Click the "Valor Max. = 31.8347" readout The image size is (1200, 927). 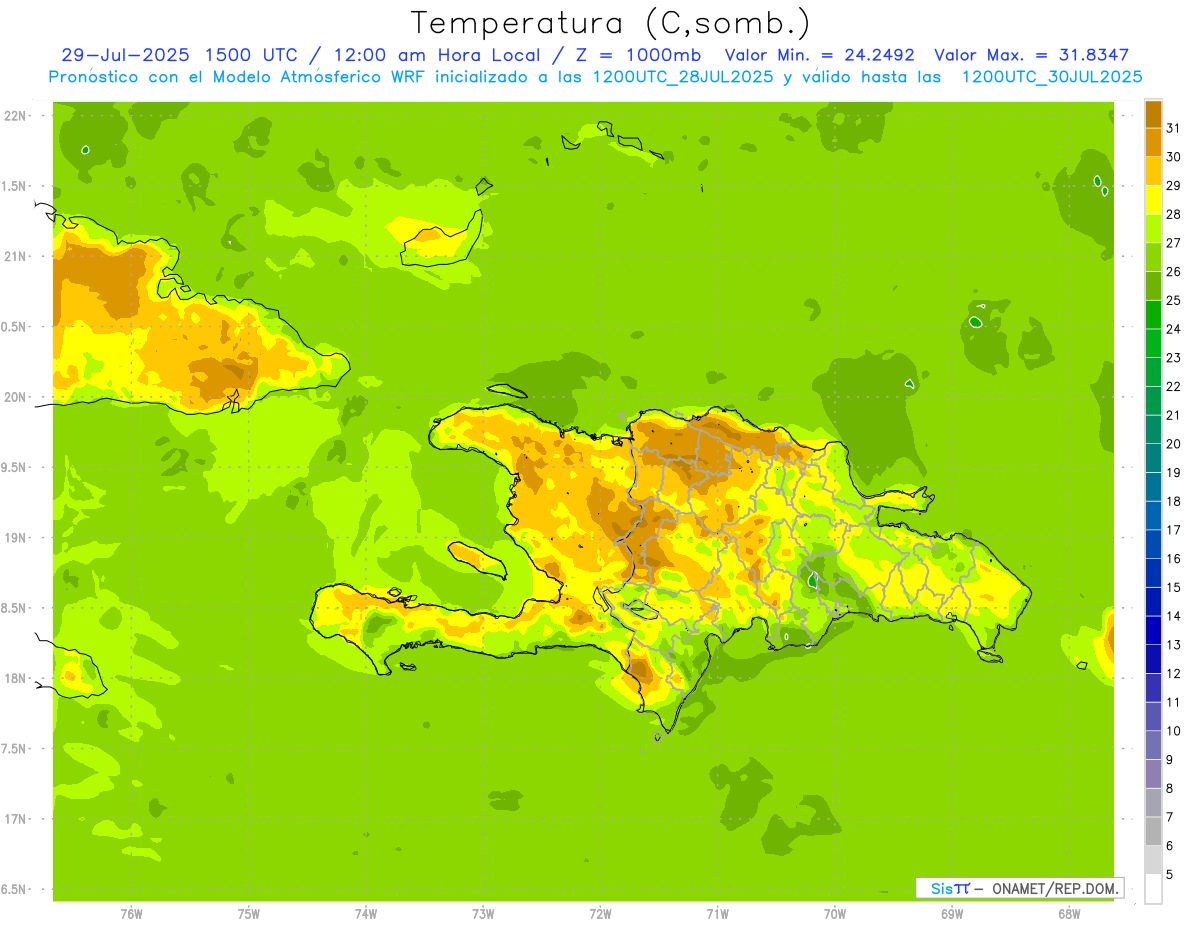coord(1033,56)
